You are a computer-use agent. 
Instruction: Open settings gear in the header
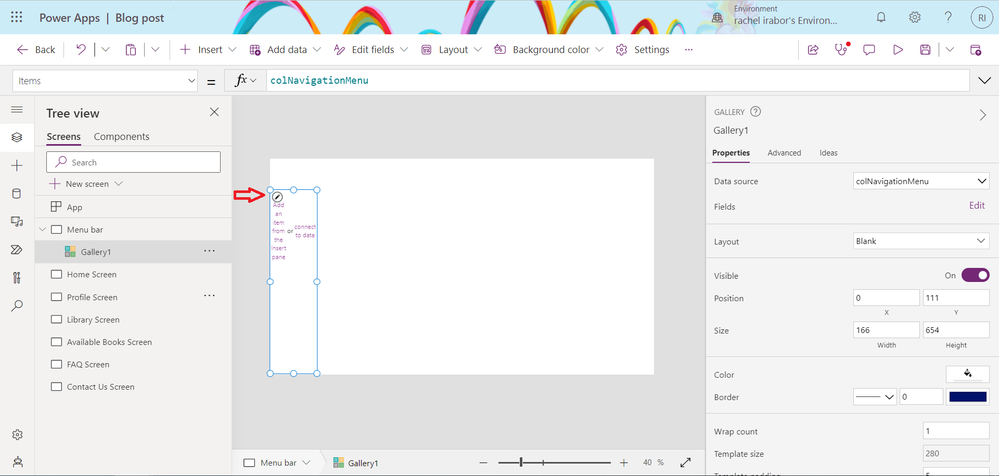pos(914,18)
